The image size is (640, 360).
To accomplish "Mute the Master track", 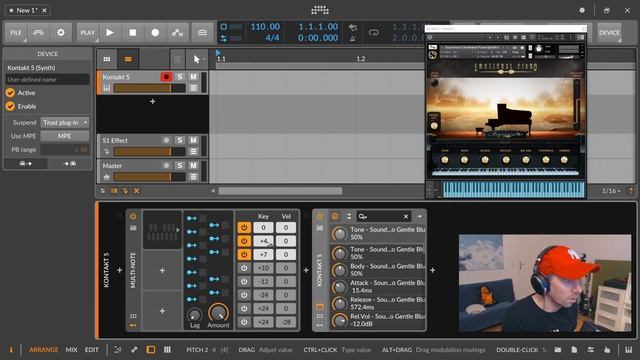I will pyautogui.click(x=193, y=165).
